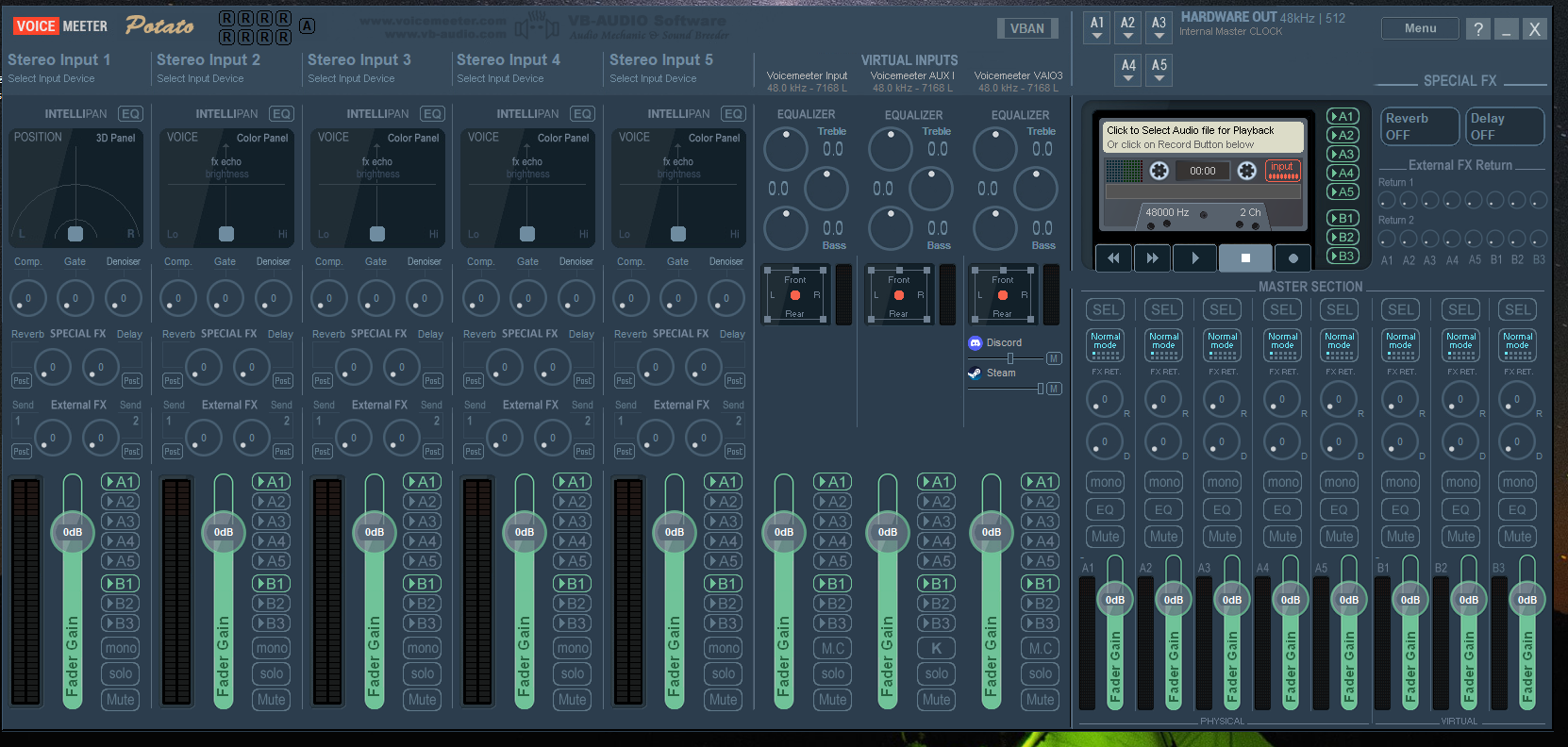Click the EQ button on Stereo Input 1 Intellipan
Screen dimensions: 1568x747
pos(130,114)
